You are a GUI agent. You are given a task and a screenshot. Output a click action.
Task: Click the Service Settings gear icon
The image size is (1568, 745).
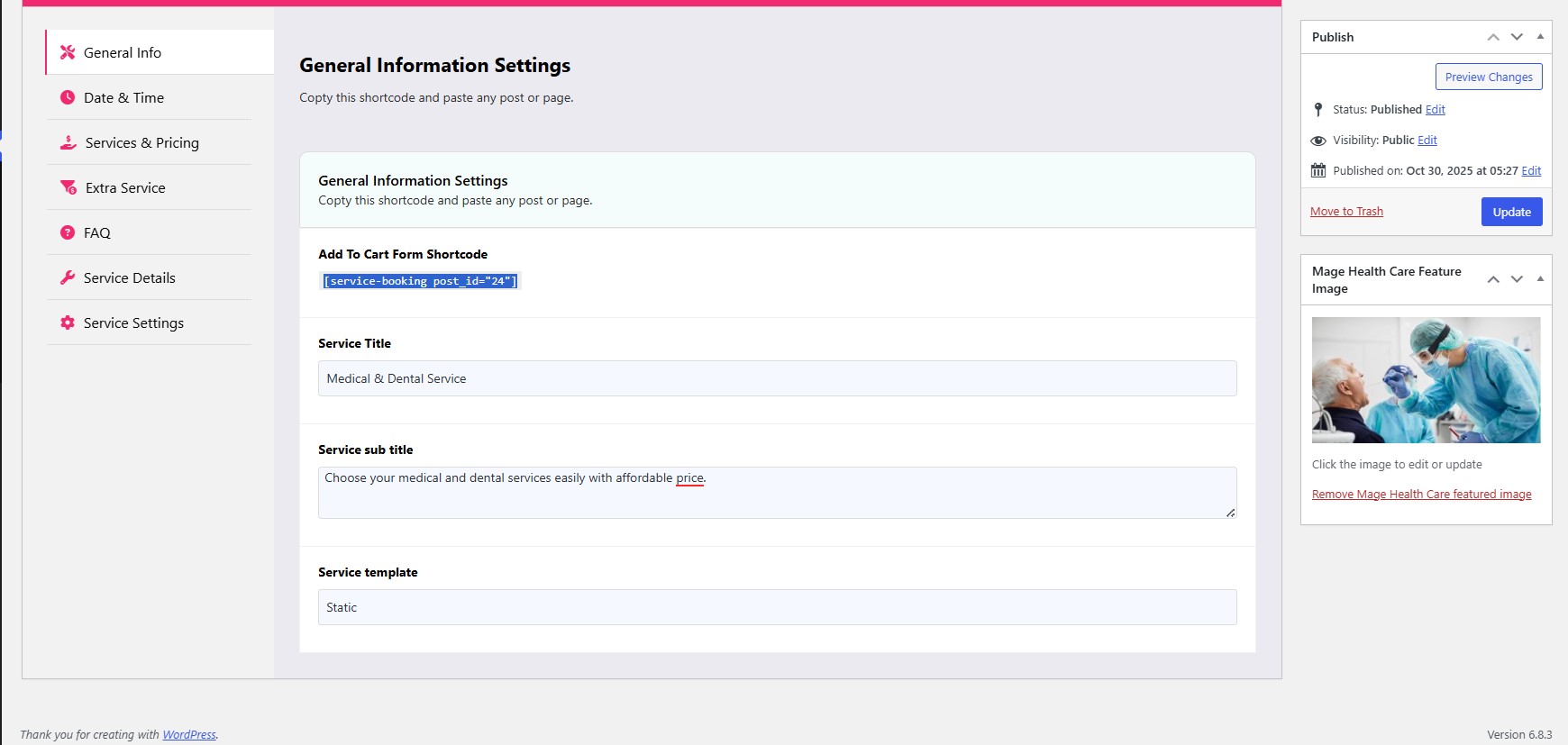(68, 323)
